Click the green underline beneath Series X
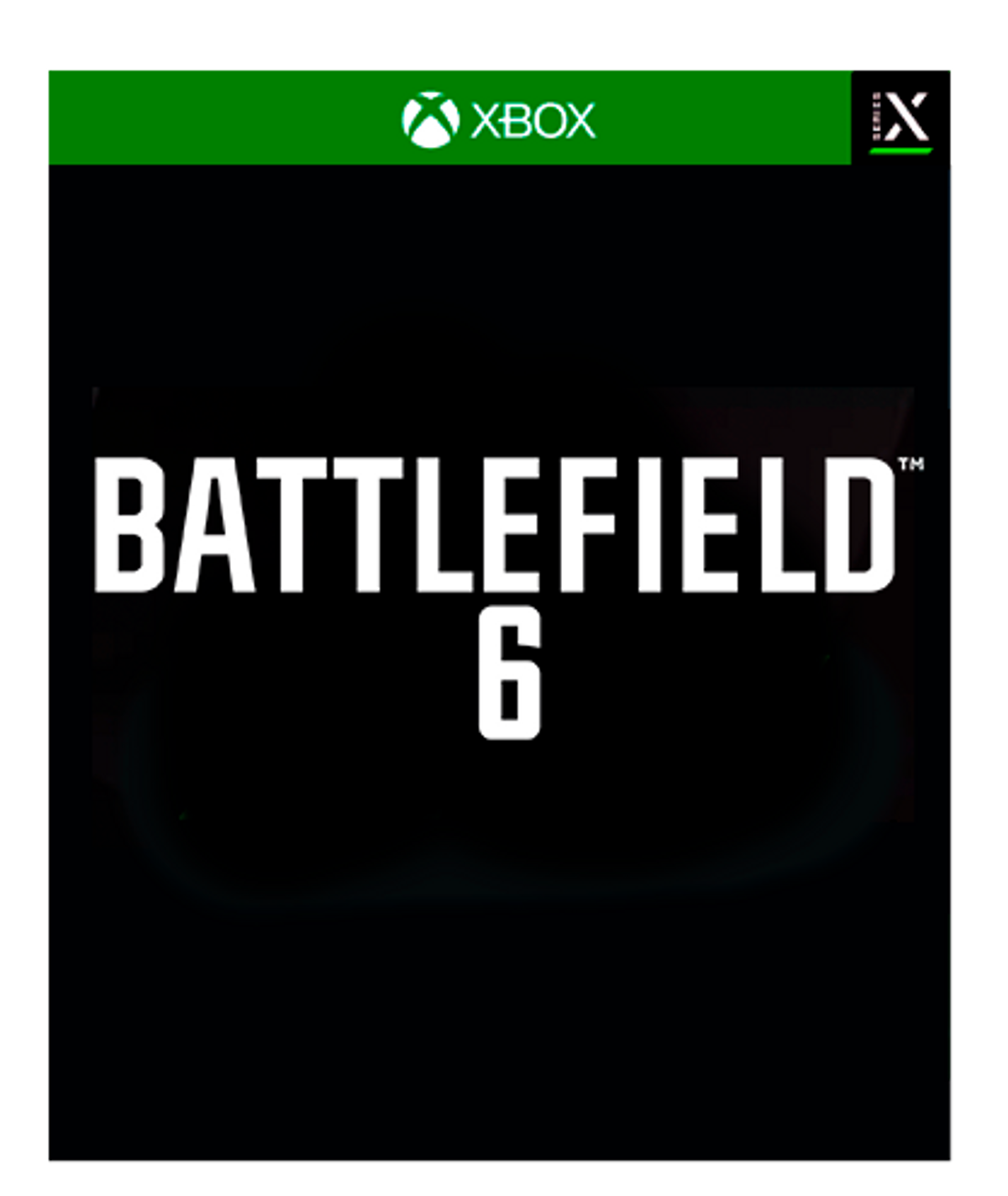Screen dimensions: 1008x1196 click(900, 151)
